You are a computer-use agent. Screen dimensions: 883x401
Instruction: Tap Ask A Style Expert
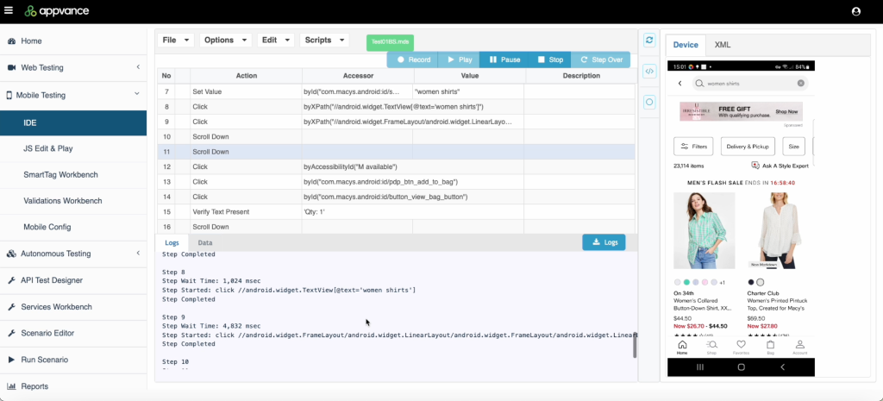[780, 166]
